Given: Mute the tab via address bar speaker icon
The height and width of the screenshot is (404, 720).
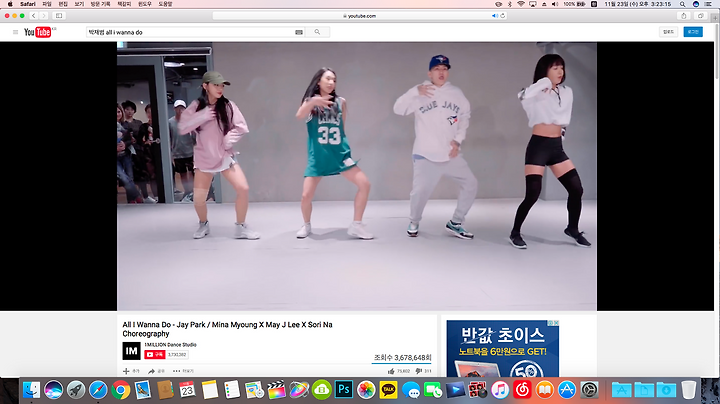Looking at the screenshot, I should (495, 16).
